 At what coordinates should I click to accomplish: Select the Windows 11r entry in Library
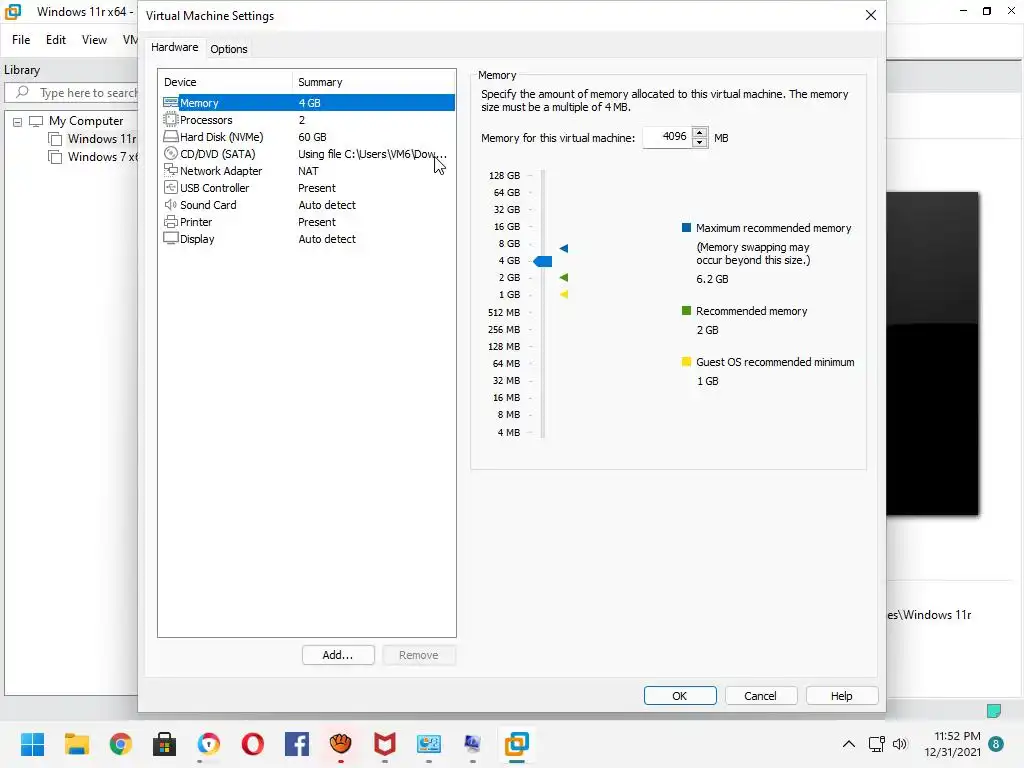pos(102,139)
